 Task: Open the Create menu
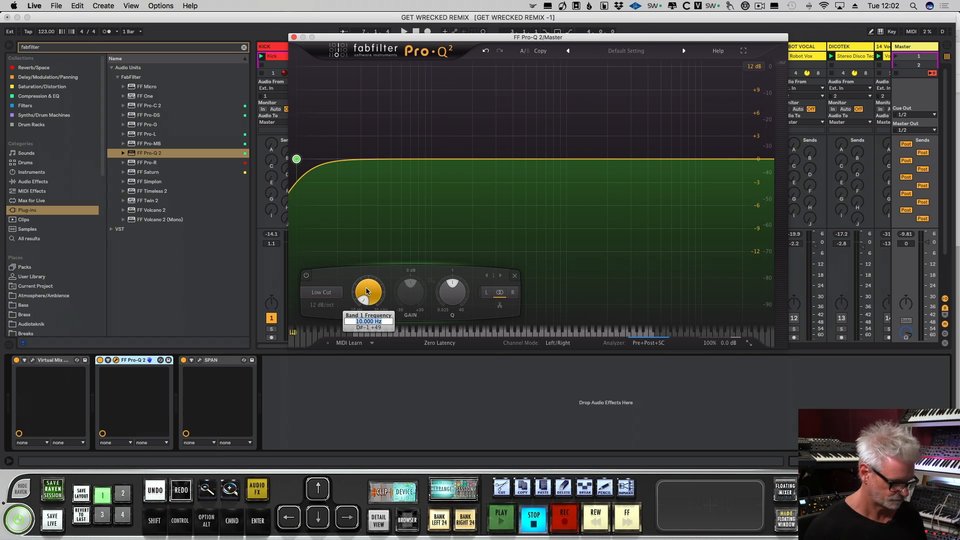tap(103, 6)
